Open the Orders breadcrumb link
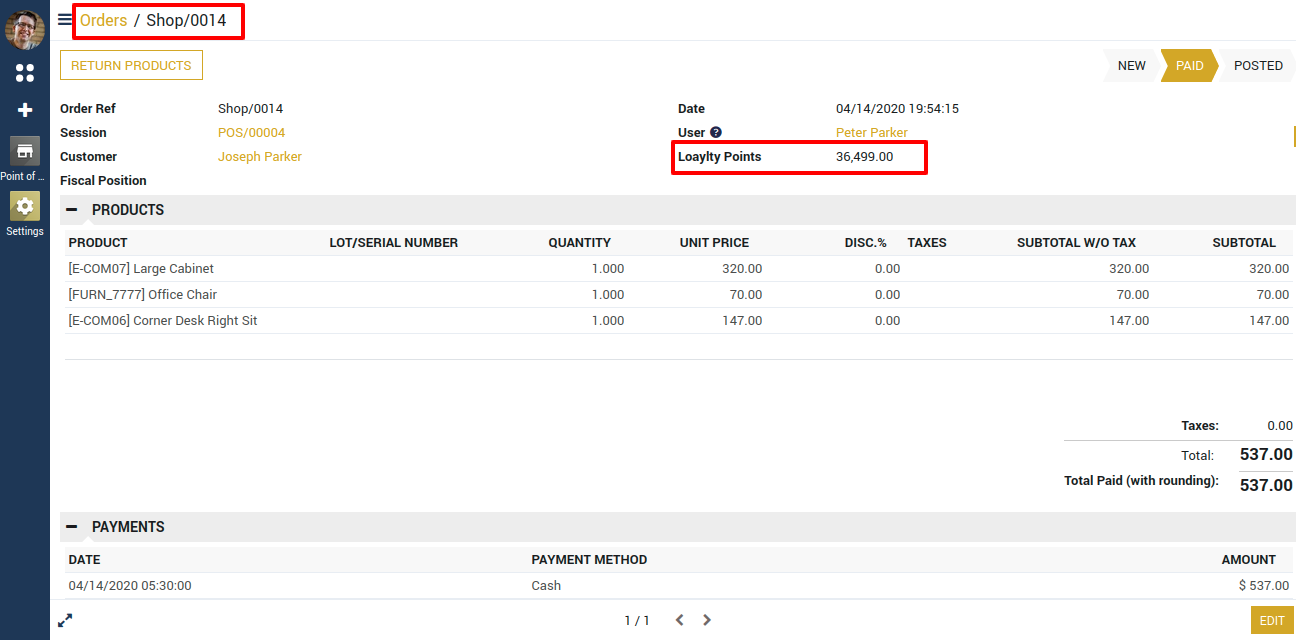The width and height of the screenshot is (1296, 640). [x=103, y=20]
